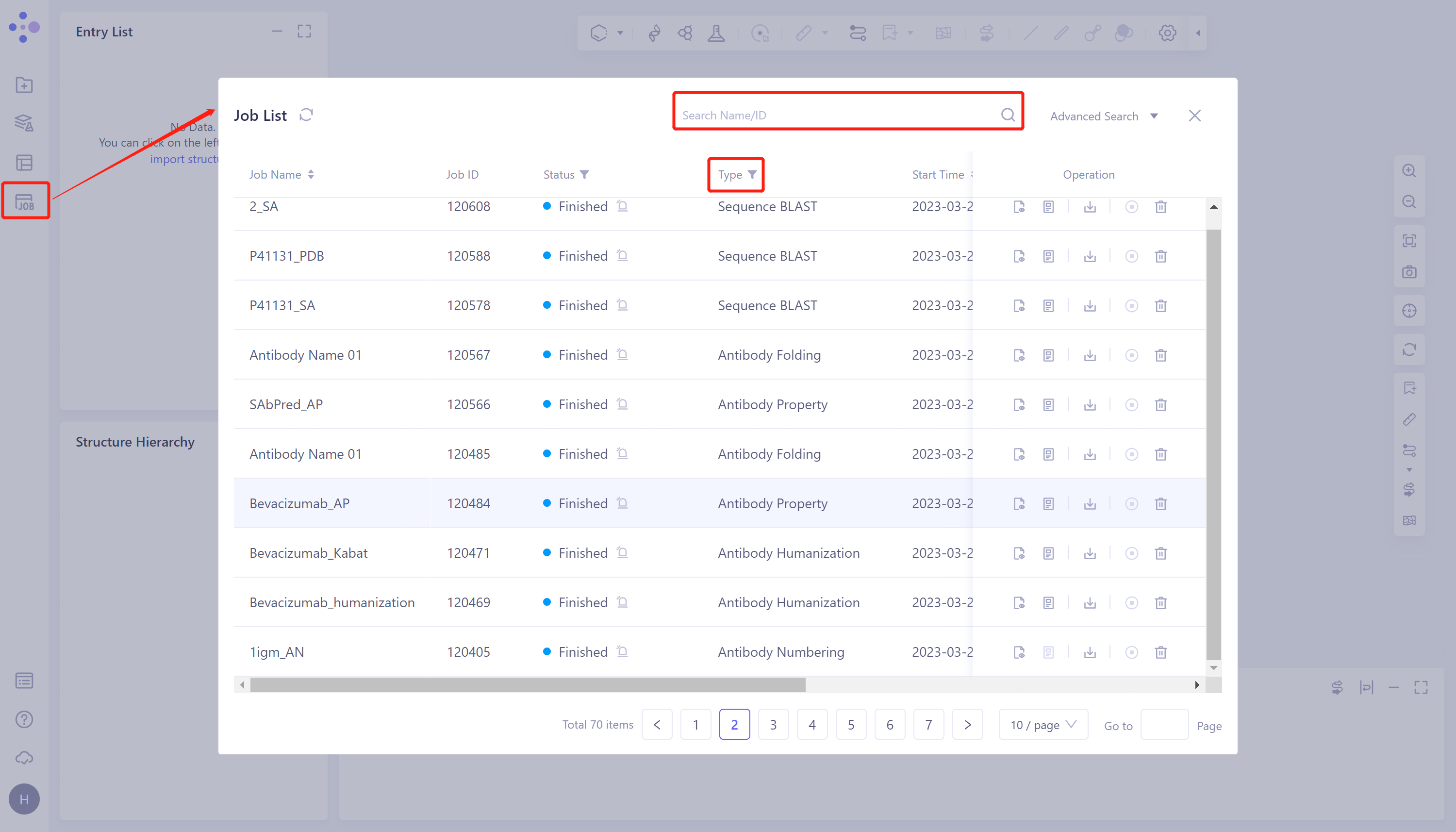Viewport: 1456px width, 832px height.
Task: Select the Bevacizumab_AP job row name
Action: click(299, 503)
